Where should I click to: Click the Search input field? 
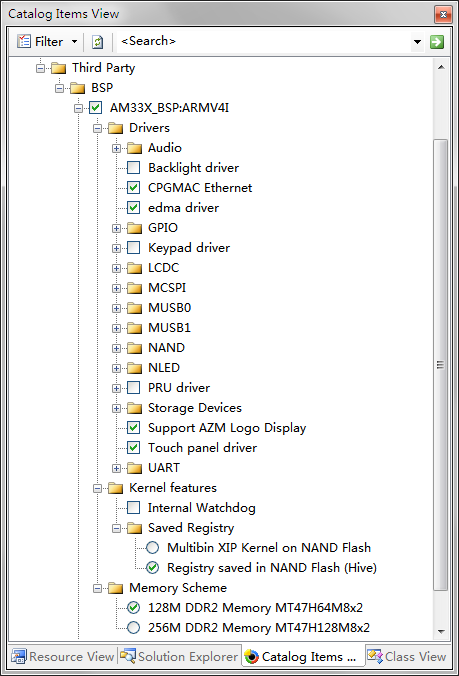pos(265,42)
